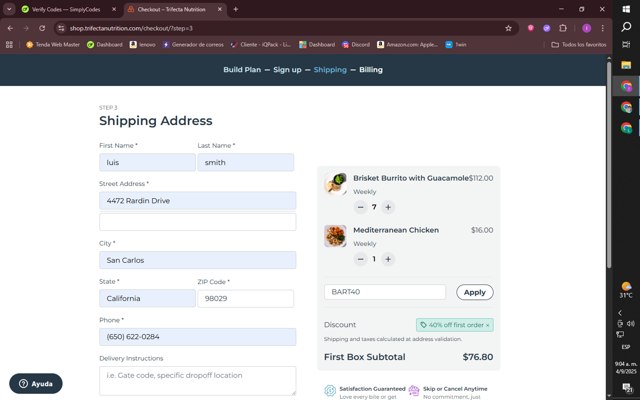
Task: Click the Skip or Cancel Anytime icon
Action: point(414,391)
